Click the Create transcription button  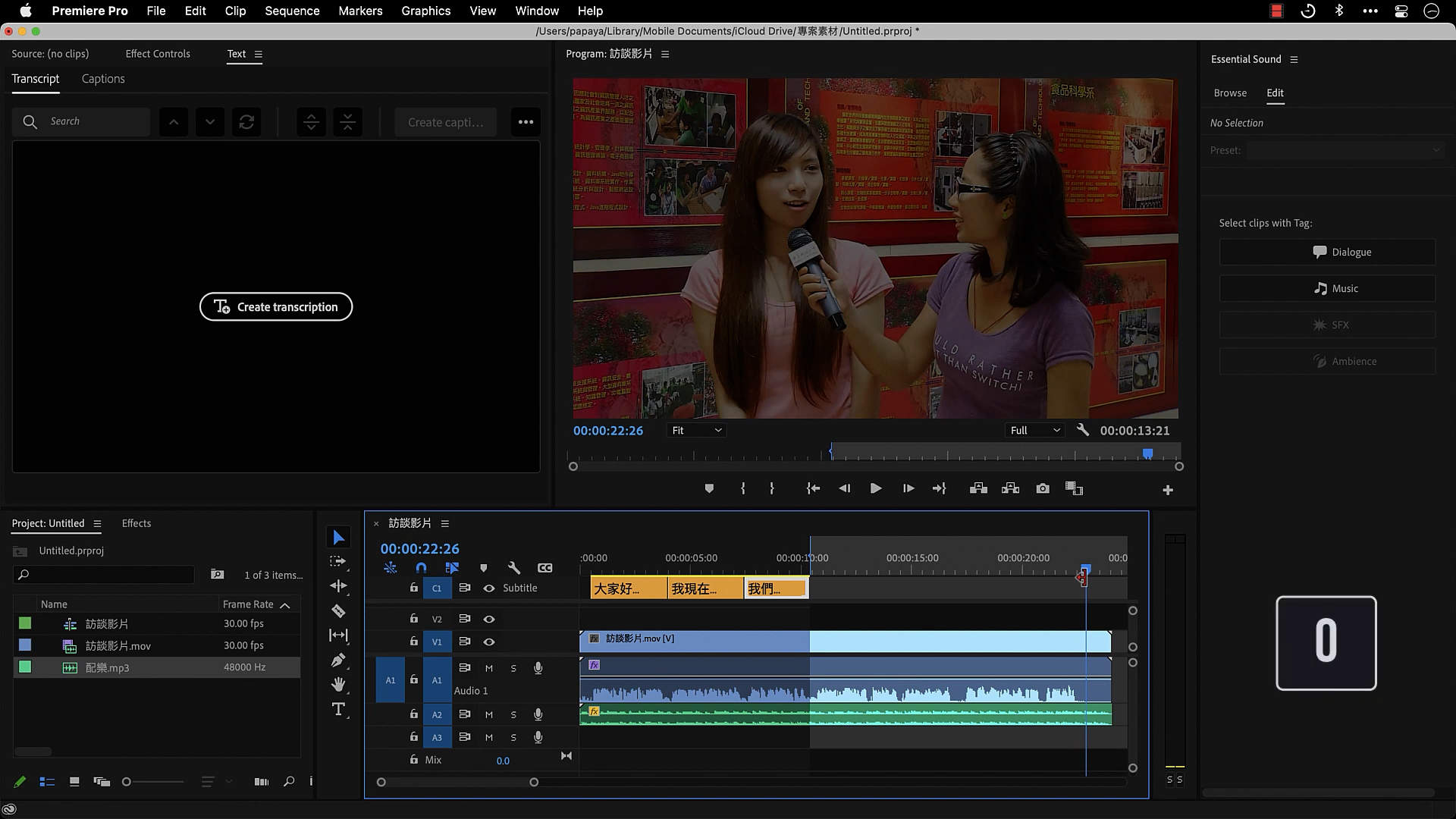click(x=276, y=307)
